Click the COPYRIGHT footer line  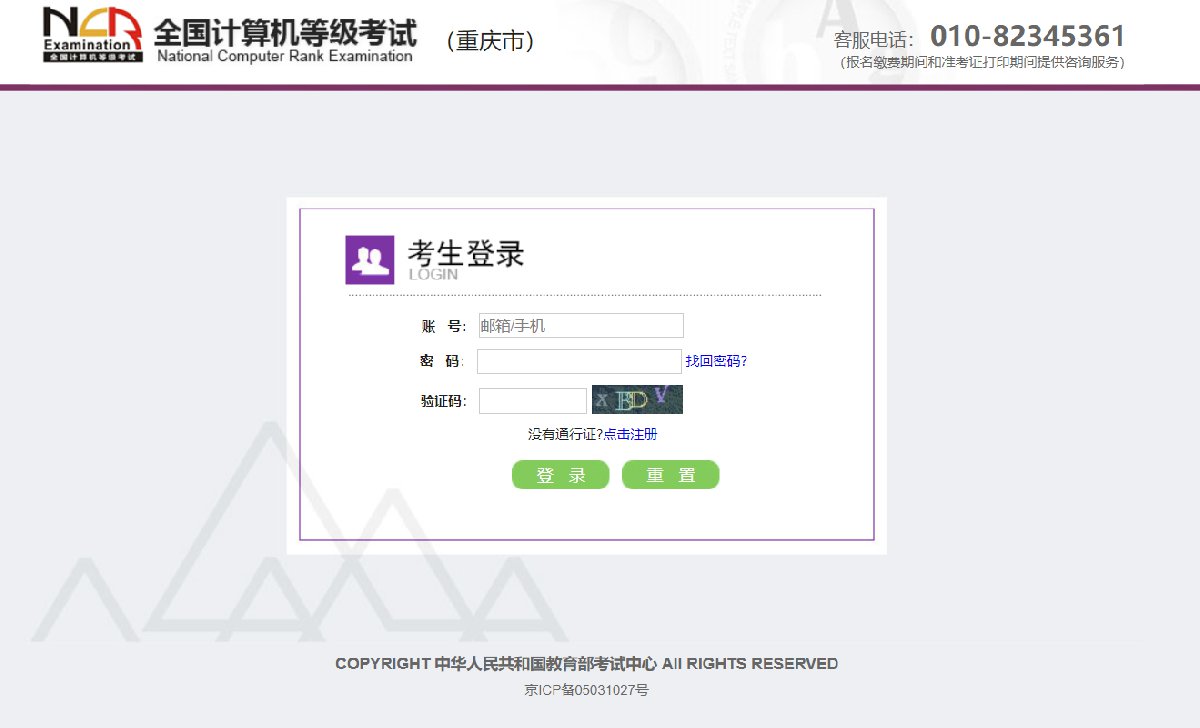click(586, 664)
